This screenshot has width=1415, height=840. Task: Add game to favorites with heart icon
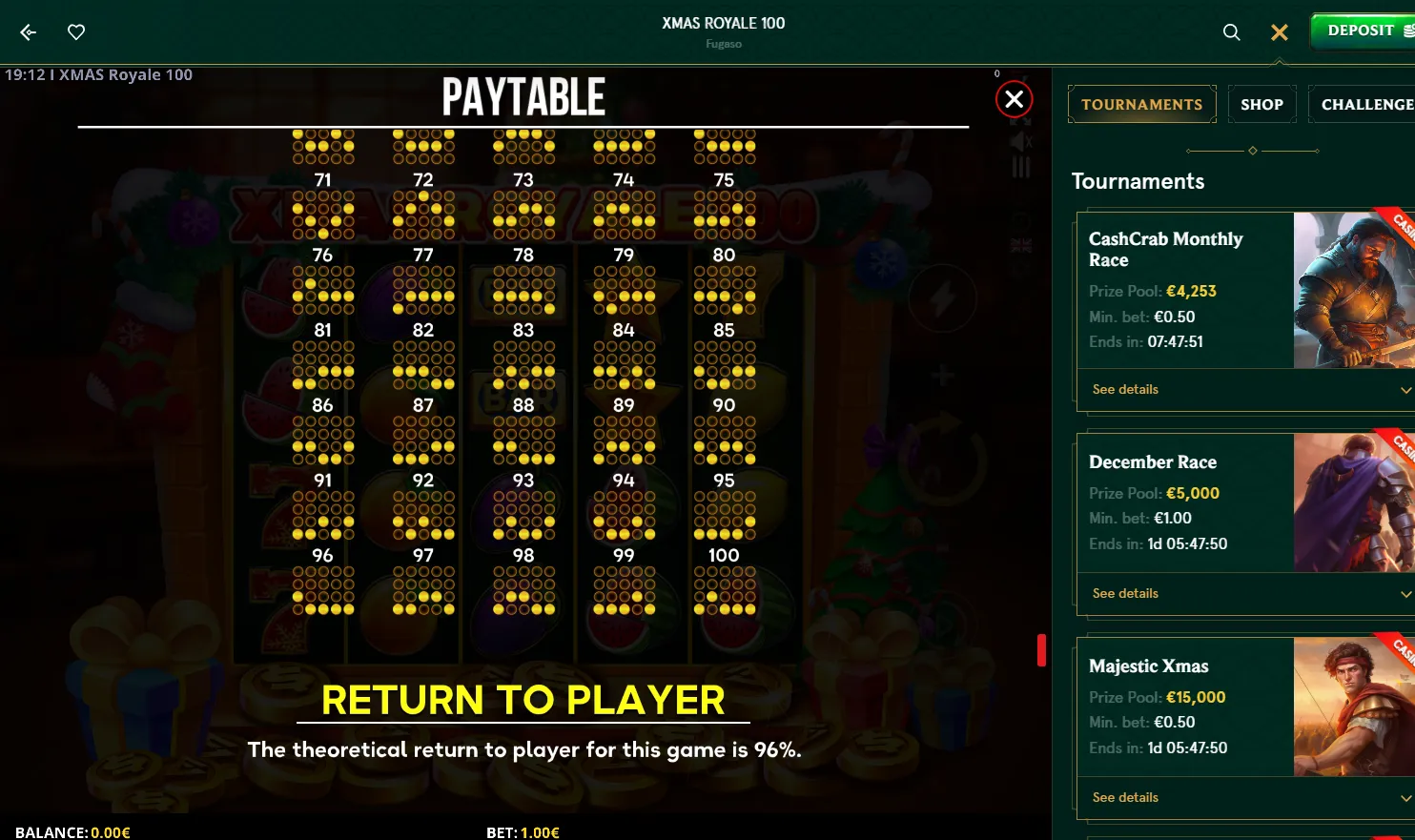76,32
